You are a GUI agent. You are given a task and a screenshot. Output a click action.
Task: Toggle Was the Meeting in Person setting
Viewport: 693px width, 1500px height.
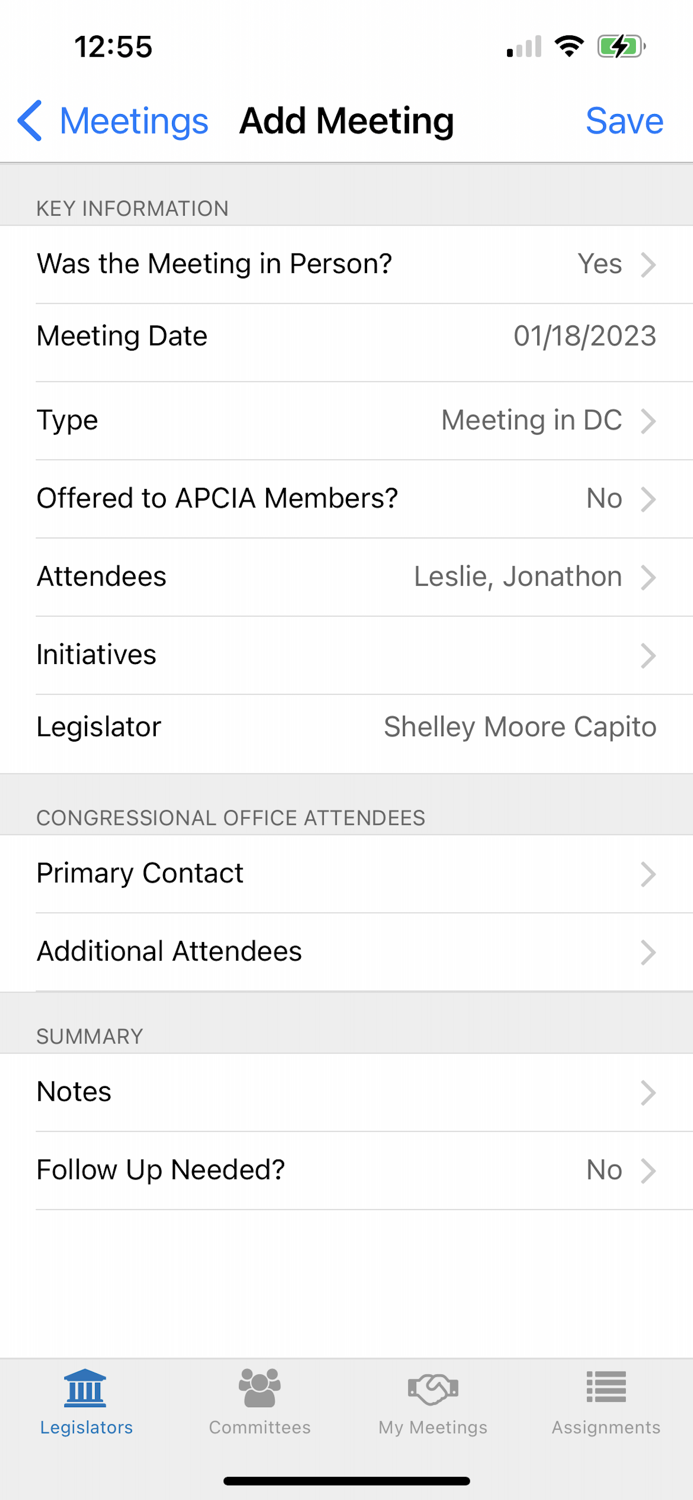pyautogui.click(x=346, y=263)
